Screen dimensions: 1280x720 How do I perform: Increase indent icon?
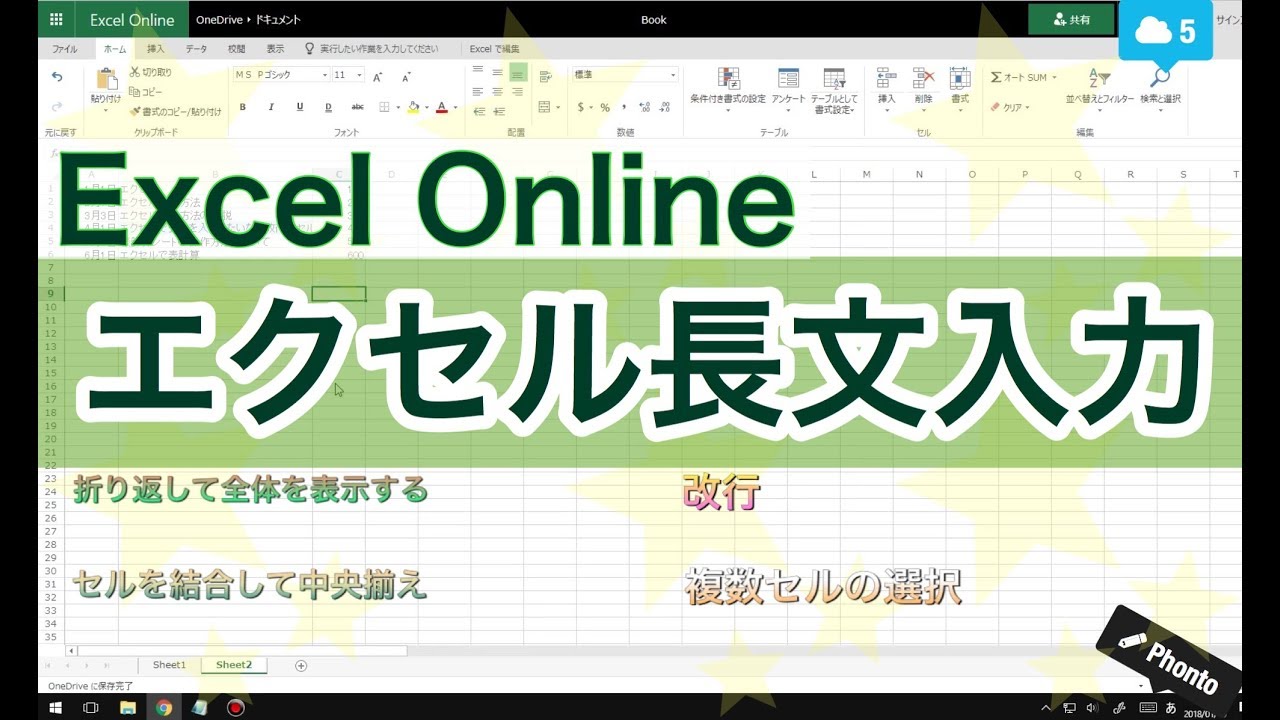click(x=498, y=110)
